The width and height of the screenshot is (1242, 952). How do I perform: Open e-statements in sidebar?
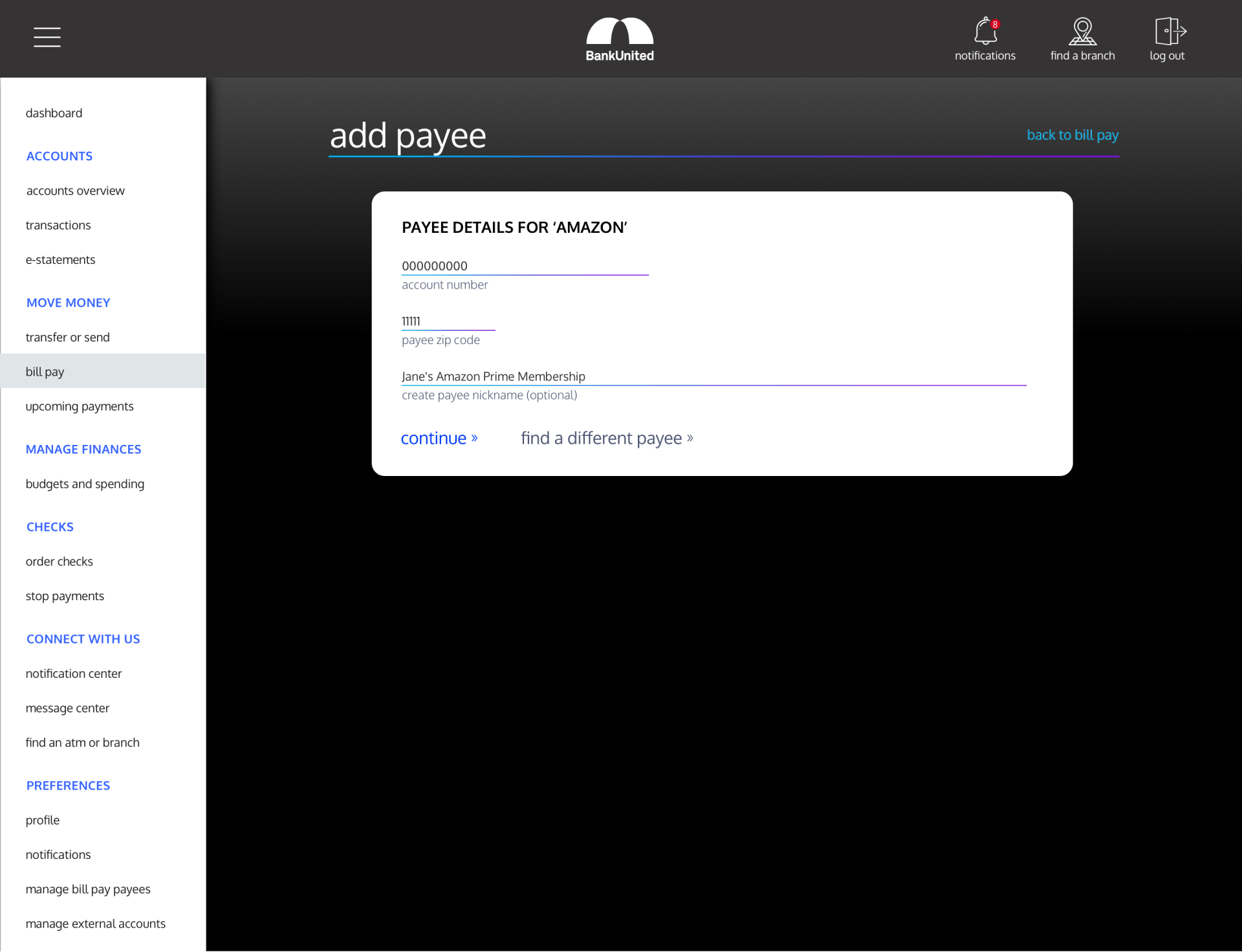click(x=60, y=259)
